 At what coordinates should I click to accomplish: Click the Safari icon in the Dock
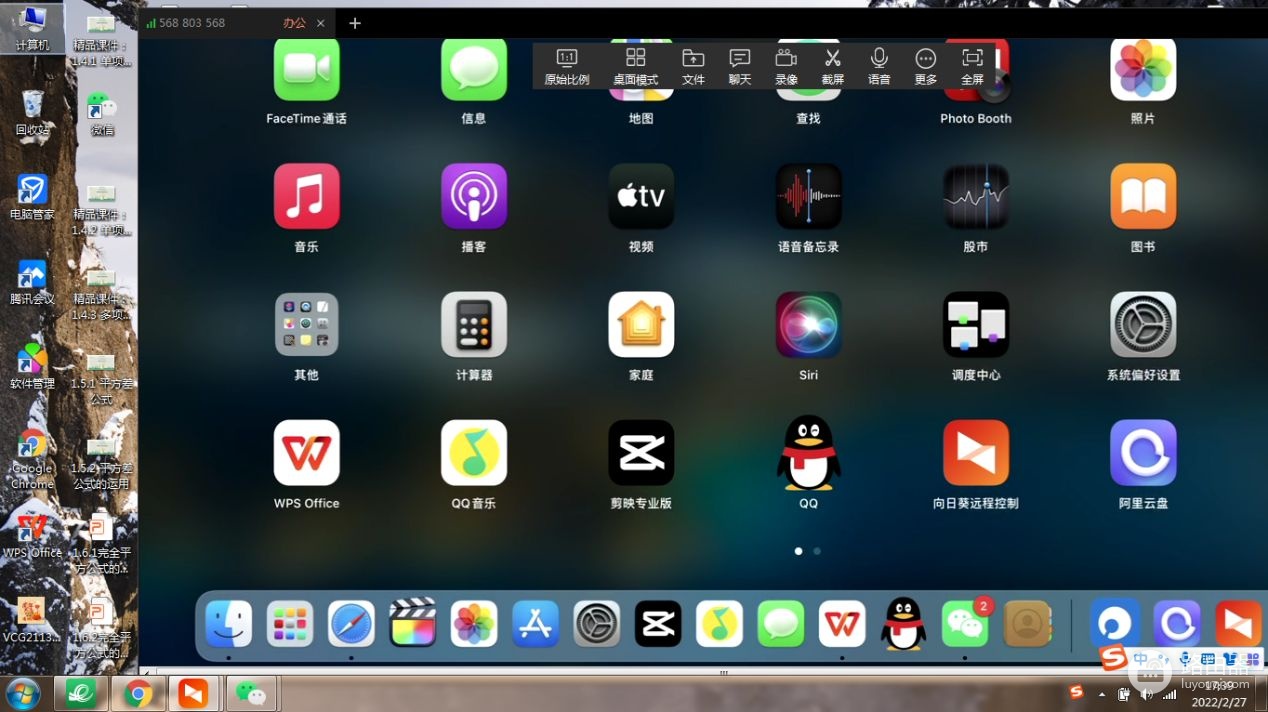point(351,624)
